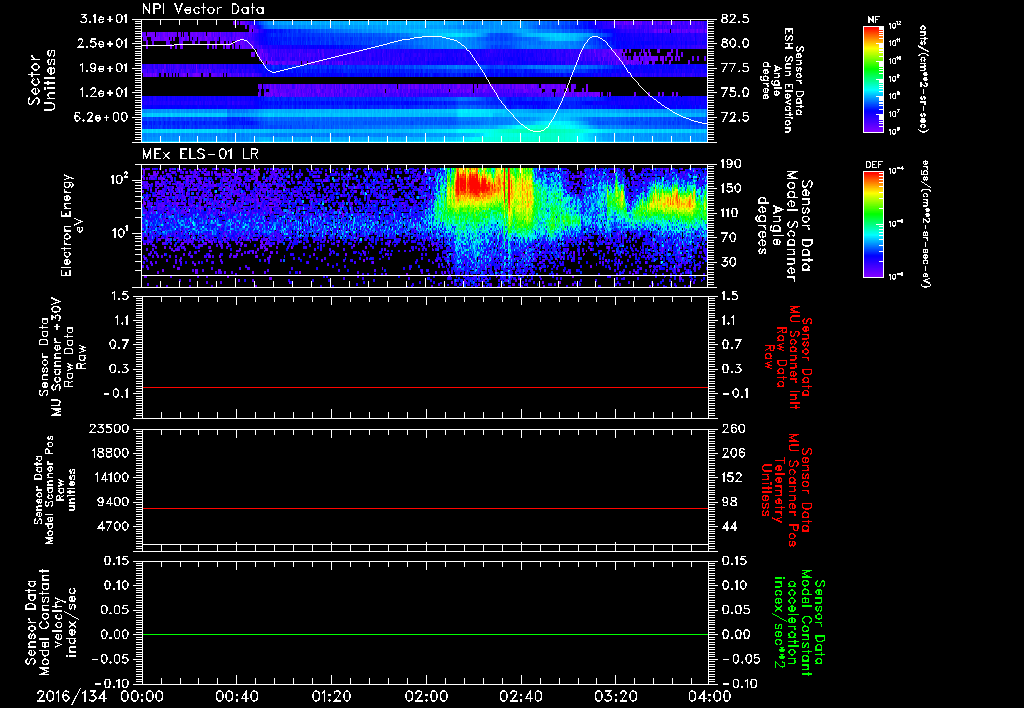This screenshot has height=708, width=1024.
Task: Click the 'NF' label above color bar
Action: pyautogui.click(x=873, y=20)
